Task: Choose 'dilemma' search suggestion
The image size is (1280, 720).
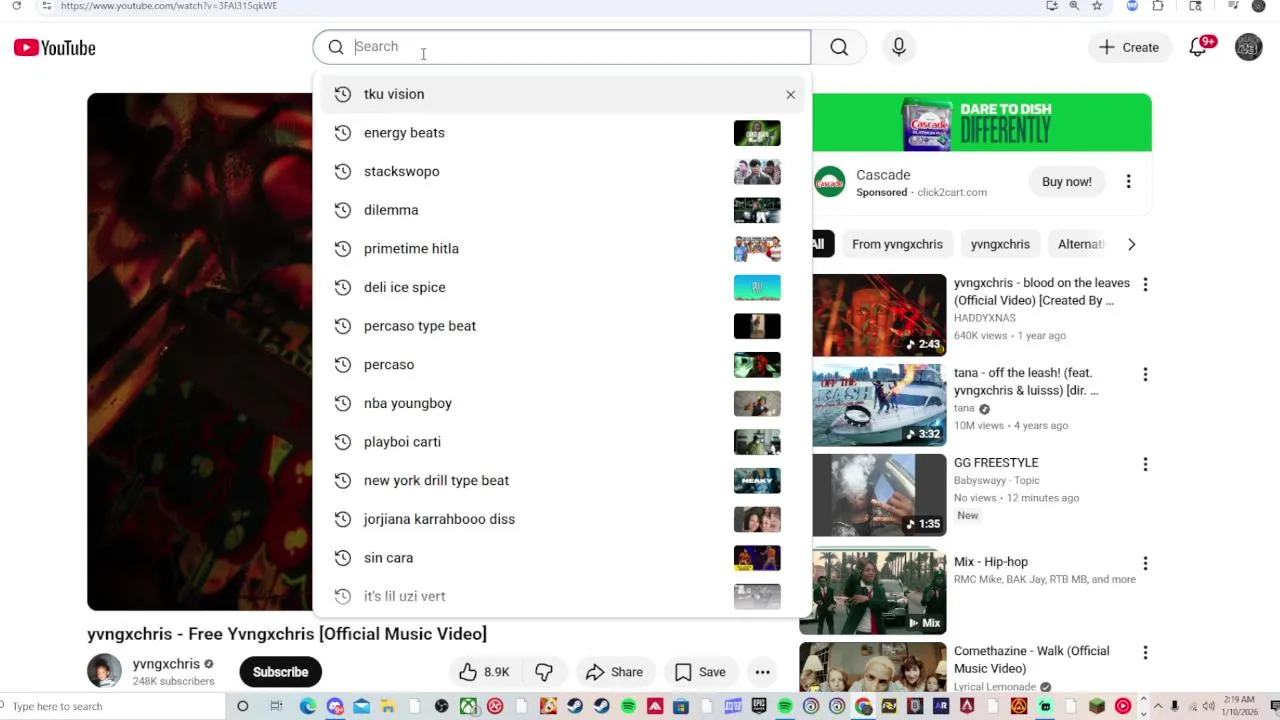Action: pos(561,210)
